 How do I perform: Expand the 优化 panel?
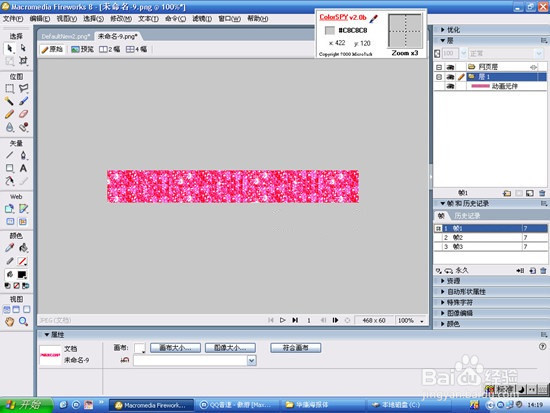[443, 30]
